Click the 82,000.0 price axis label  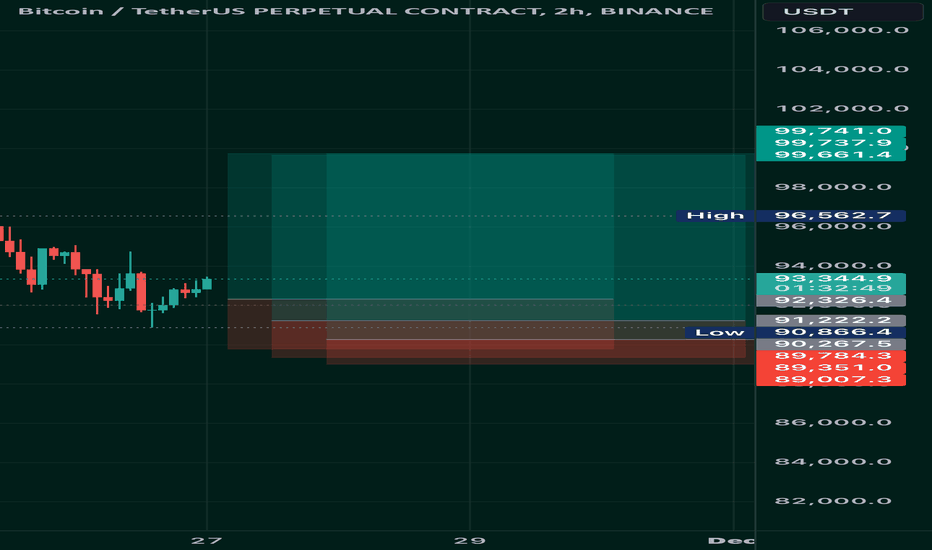click(x=833, y=501)
